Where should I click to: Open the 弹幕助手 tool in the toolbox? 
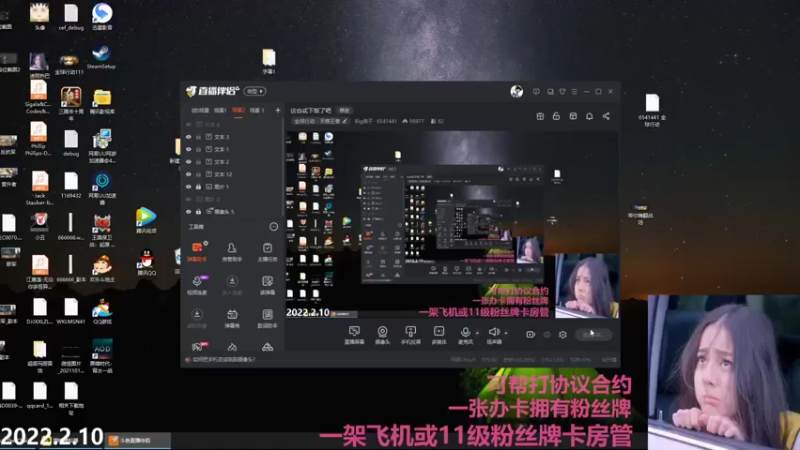(x=197, y=252)
